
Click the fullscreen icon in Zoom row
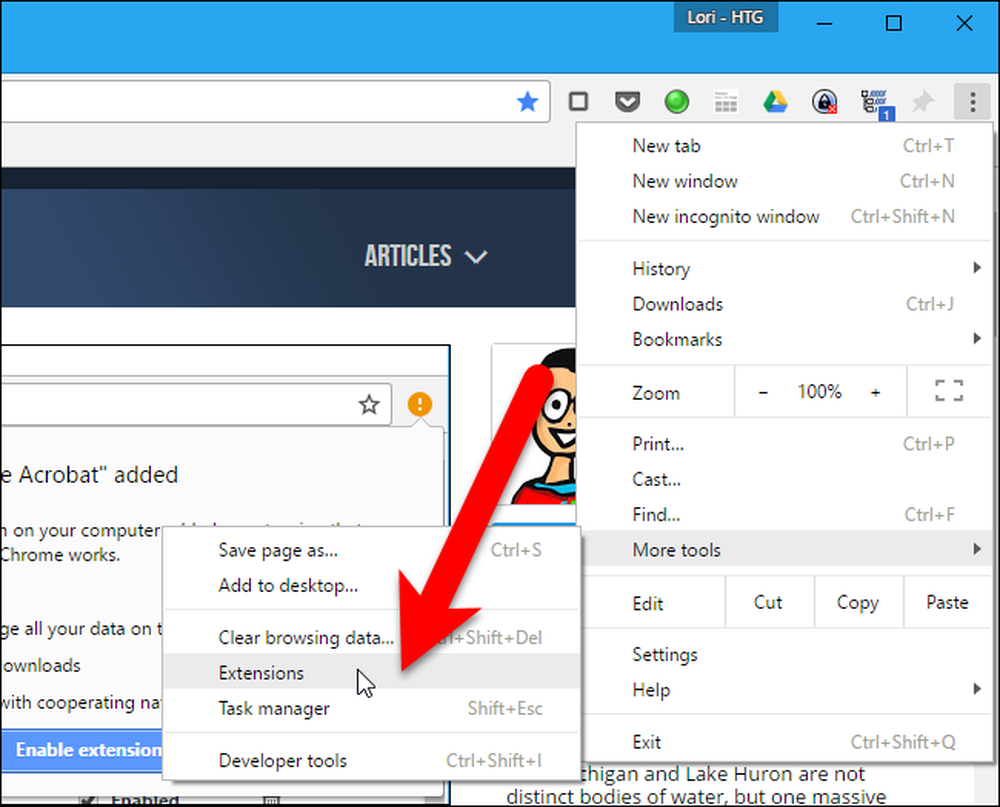(x=949, y=391)
